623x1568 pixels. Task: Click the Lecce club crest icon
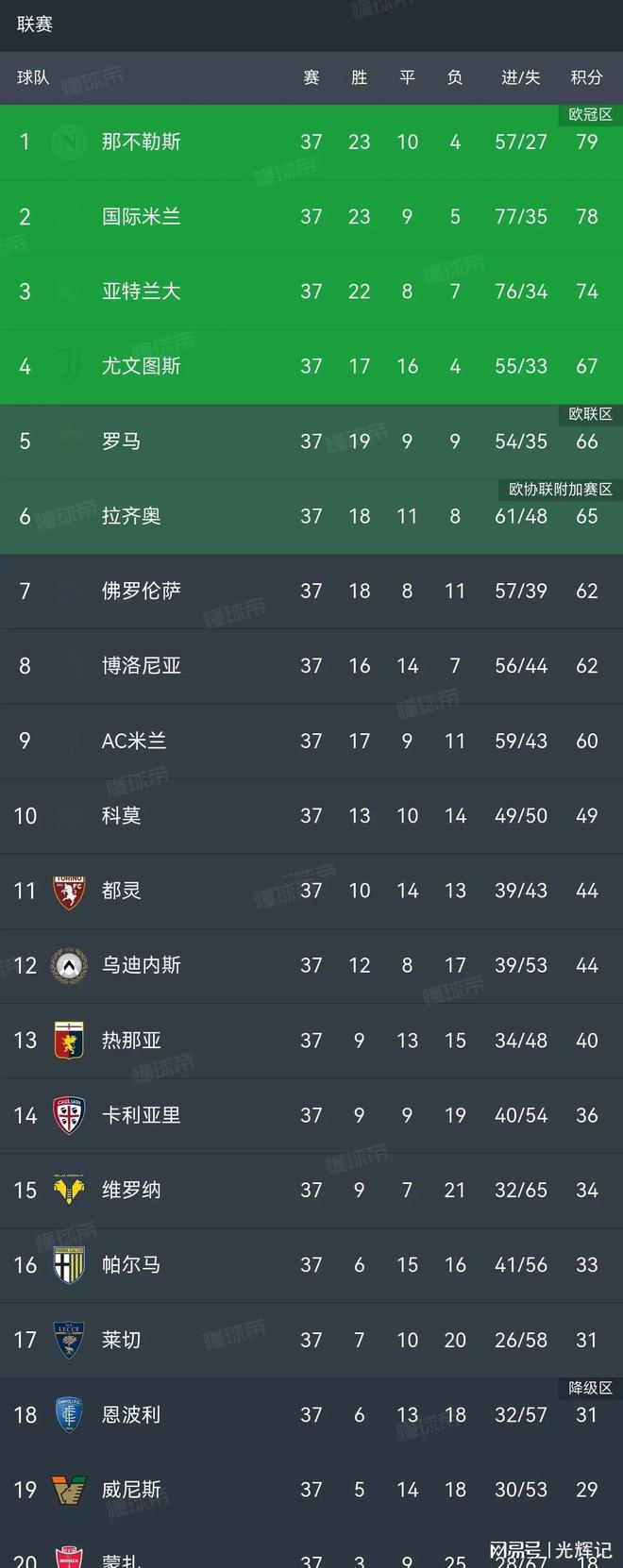(69, 1340)
